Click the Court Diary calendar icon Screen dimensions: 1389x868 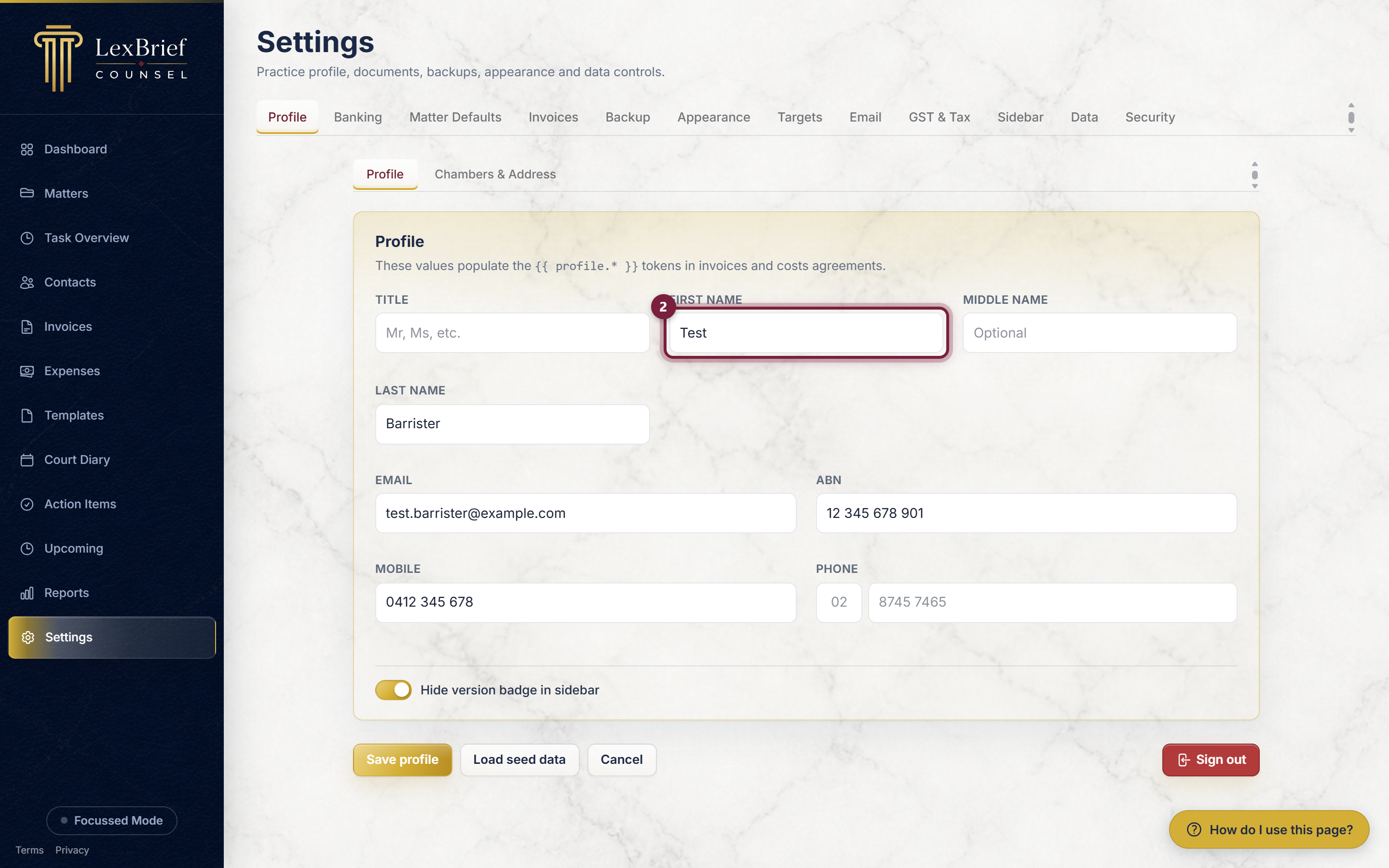click(x=27, y=460)
